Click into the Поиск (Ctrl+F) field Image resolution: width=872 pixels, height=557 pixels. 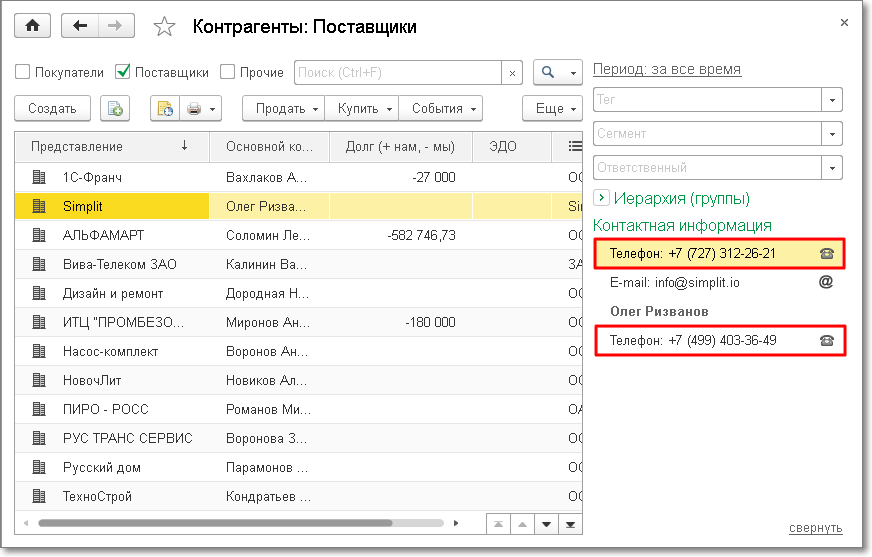point(397,73)
